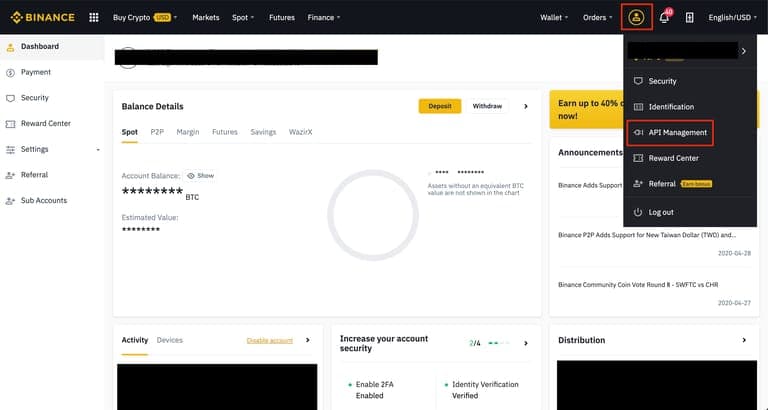The height and width of the screenshot is (410, 768).
Task: Click the app download icon
Action: click(x=689, y=18)
